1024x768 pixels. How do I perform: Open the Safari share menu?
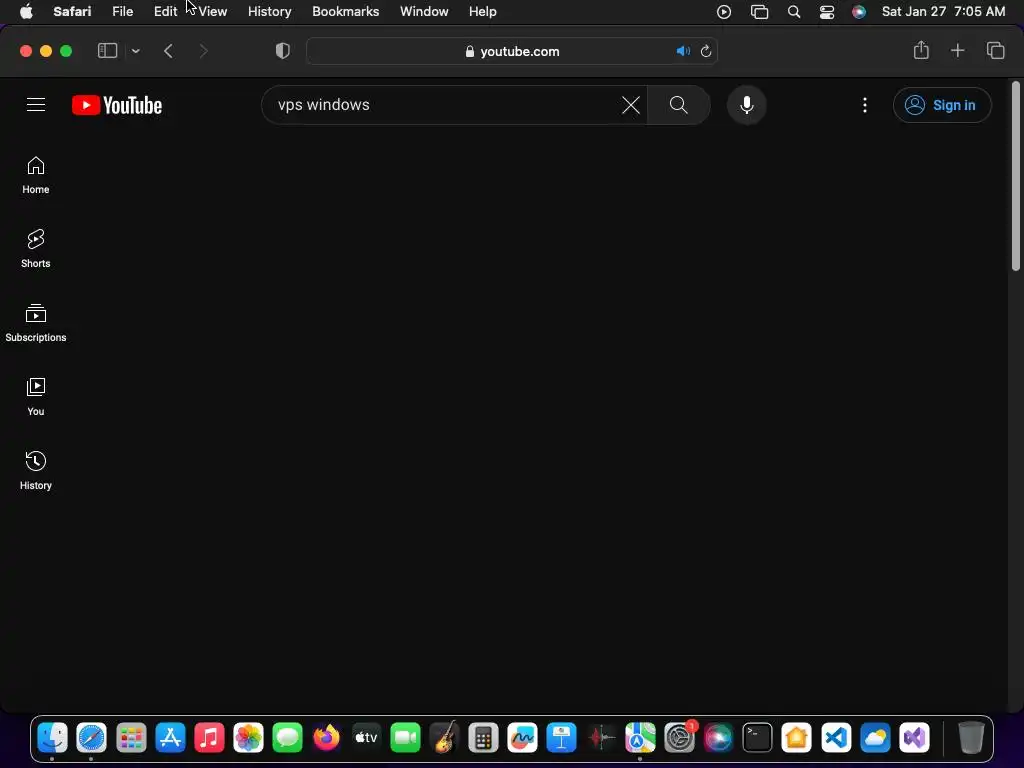coord(921,50)
